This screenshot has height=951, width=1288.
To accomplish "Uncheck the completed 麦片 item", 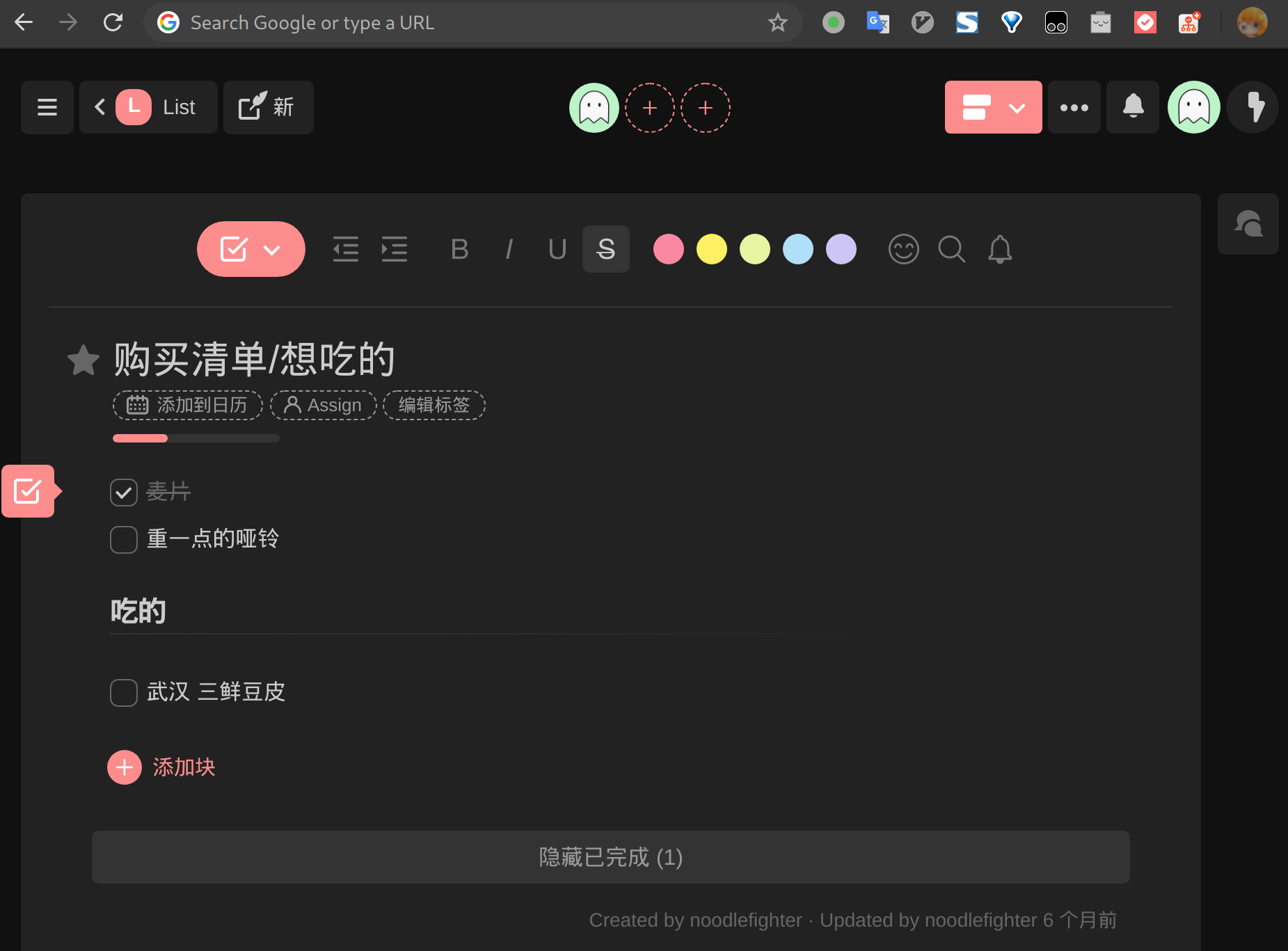I will coord(124,493).
